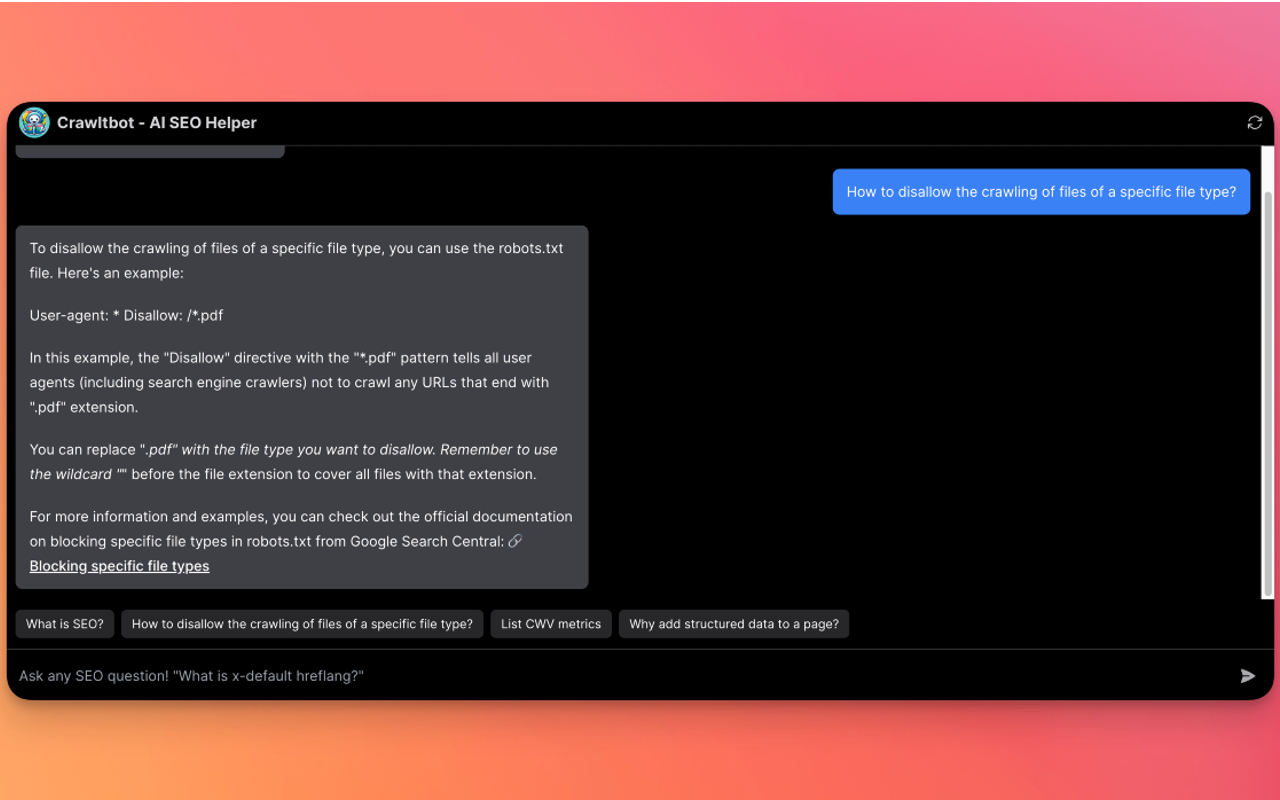Click the paragraph starting 'To disallow the crawling'
The width and height of the screenshot is (1280, 800).
pyautogui.click(x=297, y=260)
